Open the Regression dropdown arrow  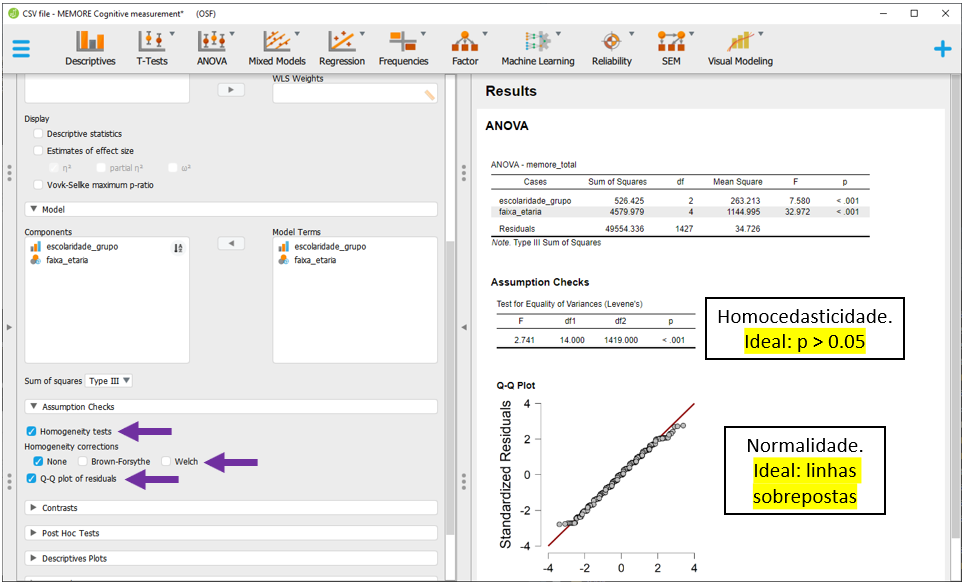[x=362, y=34]
